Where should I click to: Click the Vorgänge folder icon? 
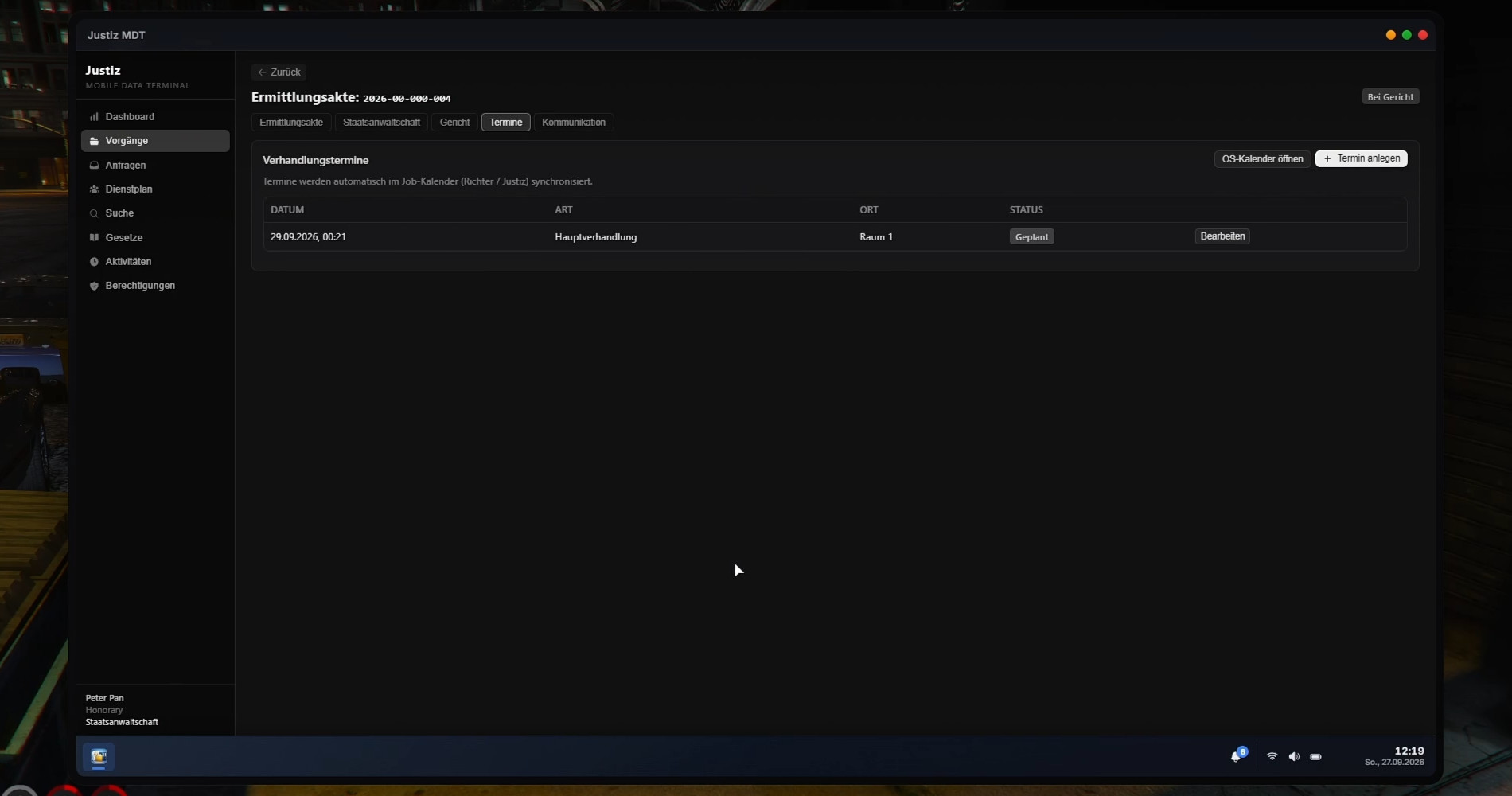pyautogui.click(x=94, y=141)
